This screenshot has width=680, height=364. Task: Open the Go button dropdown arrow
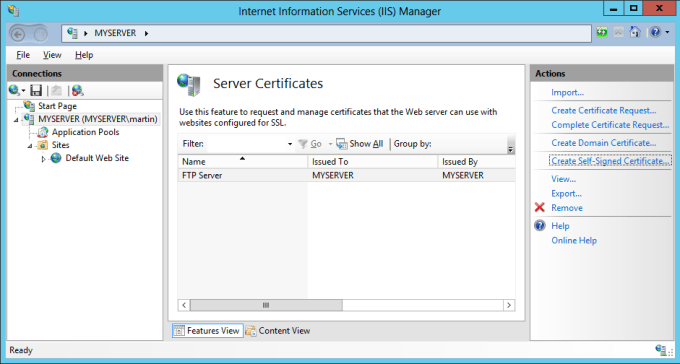pyautogui.click(x=330, y=144)
